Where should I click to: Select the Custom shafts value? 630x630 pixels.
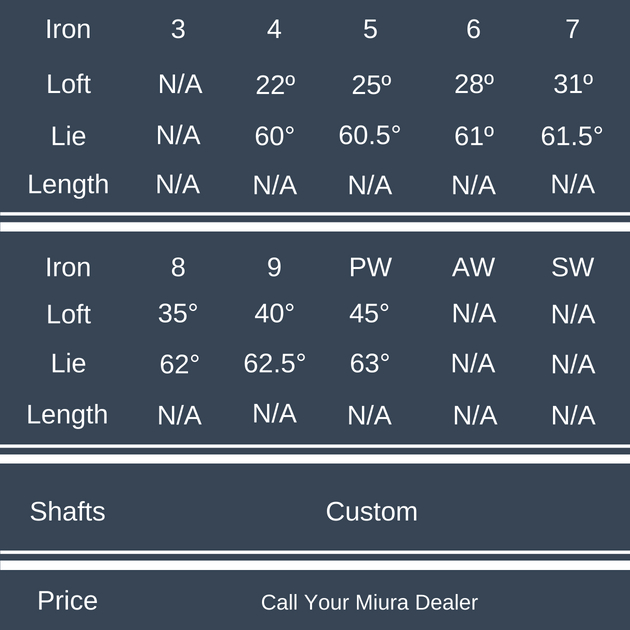click(x=371, y=511)
